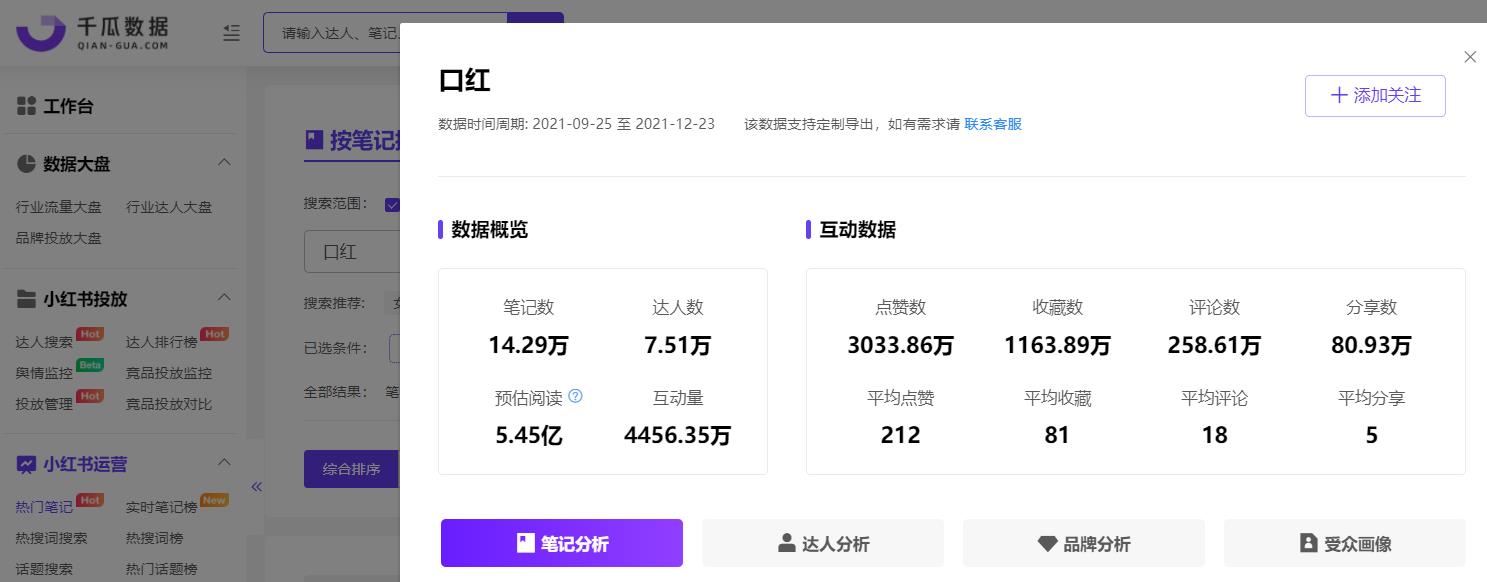Collapse the 数据大盘 section chevron
This screenshot has width=1487, height=582.
coord(225,161)
